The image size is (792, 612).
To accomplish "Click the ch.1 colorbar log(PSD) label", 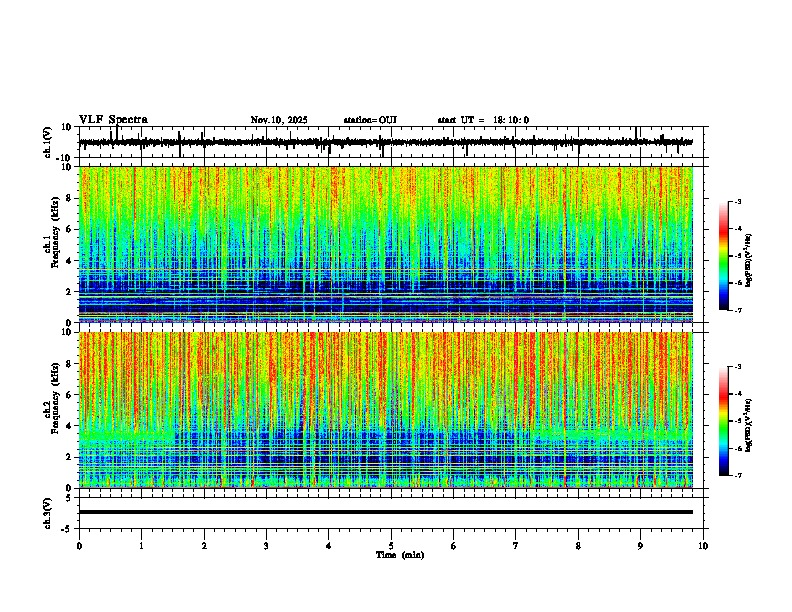I will click(x=749, y=260).
